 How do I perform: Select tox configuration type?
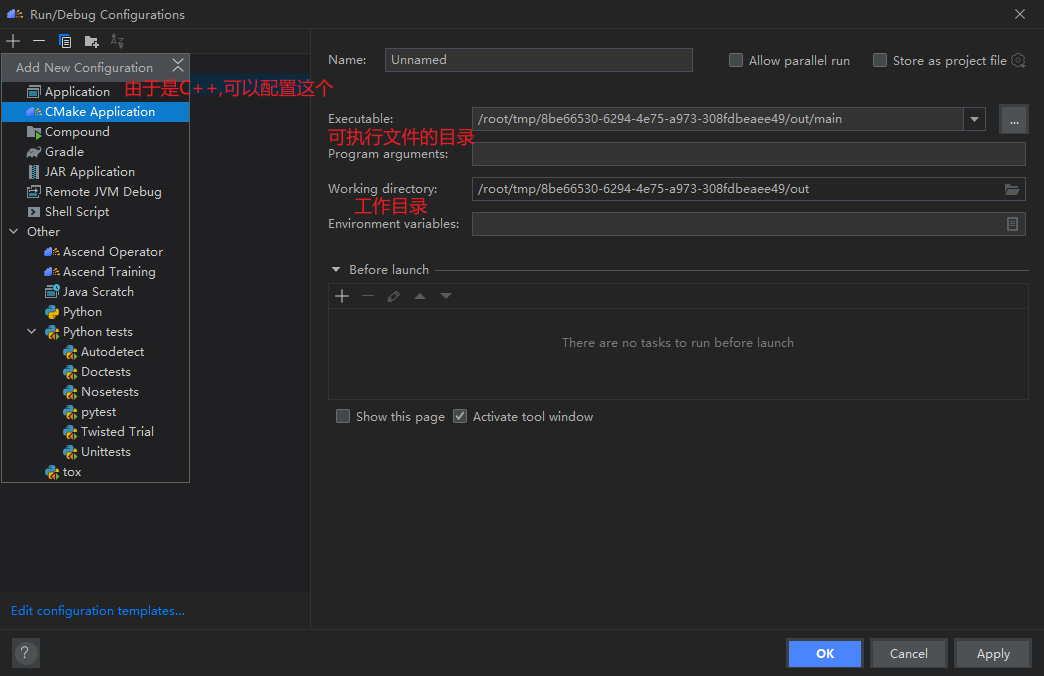click(x=96, y=472)
